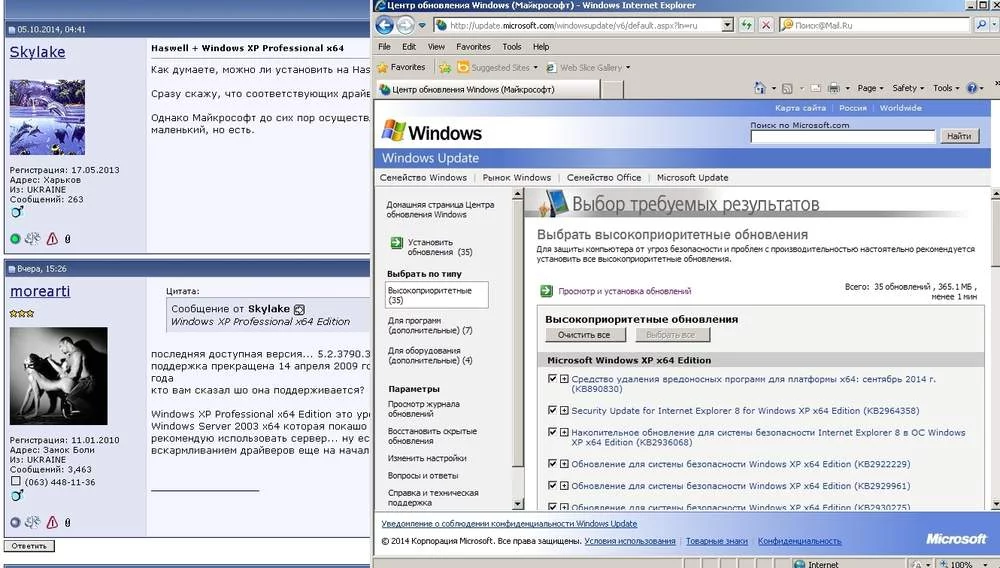
Task: Select Для программ (дополнительные) (7)
Action: click(x=429, y=326)
